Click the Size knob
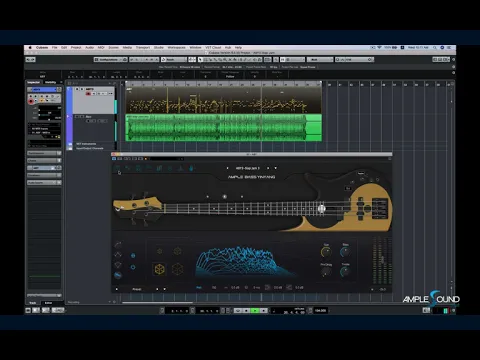The image size is (480, 360). click(x=326, y=252)
